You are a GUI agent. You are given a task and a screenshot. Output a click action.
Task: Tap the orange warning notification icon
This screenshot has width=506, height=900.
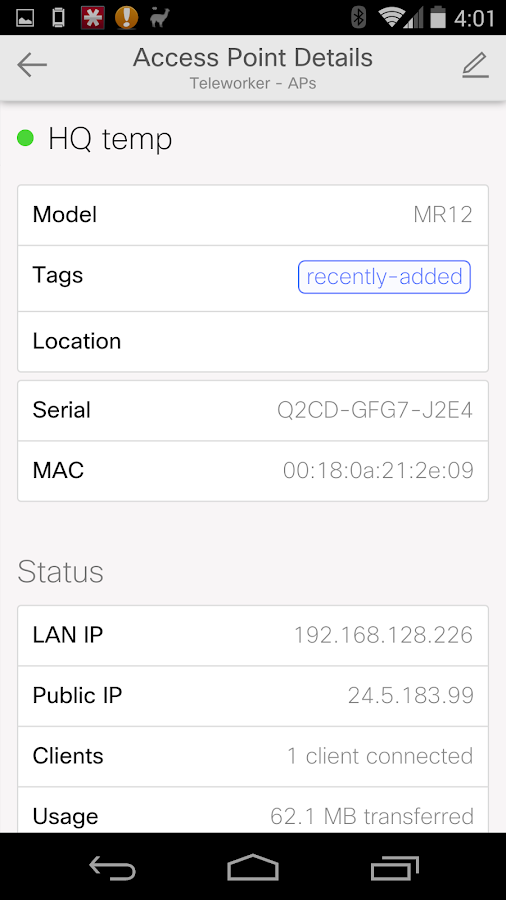(x=126, y=18)
